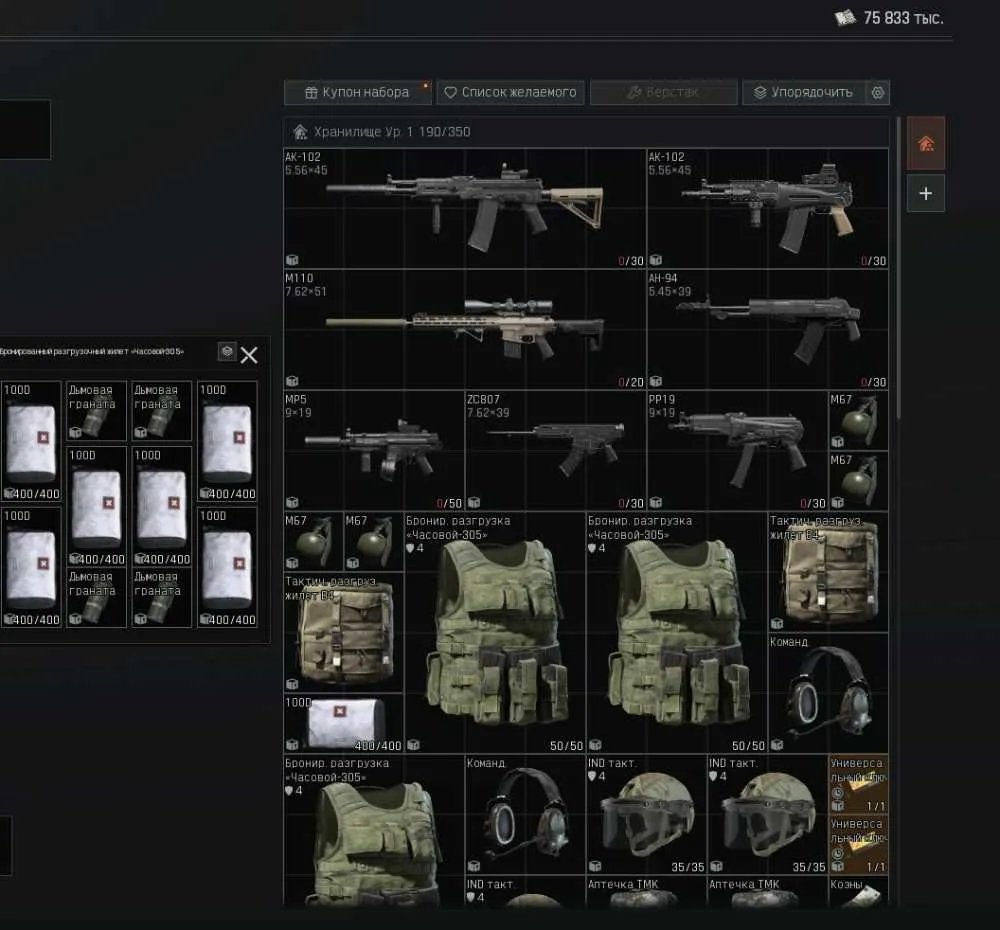The width and height of the screenshot is (1000, 930).
Task: Pick the leftmost M67 grenade below MP5
Action: tap(313, 542)
